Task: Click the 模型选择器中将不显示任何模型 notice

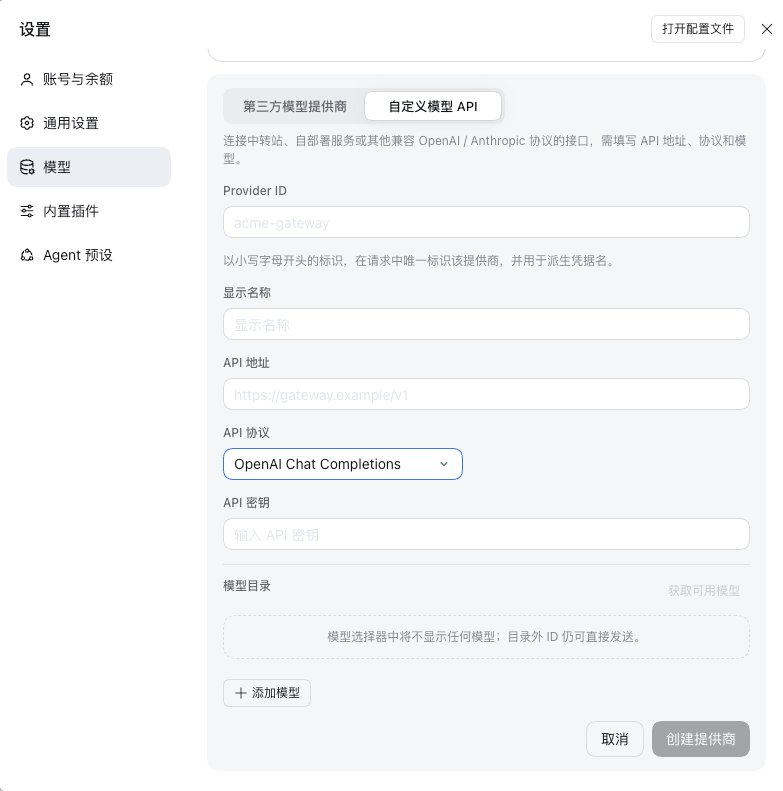Action: tap(486, 637)
